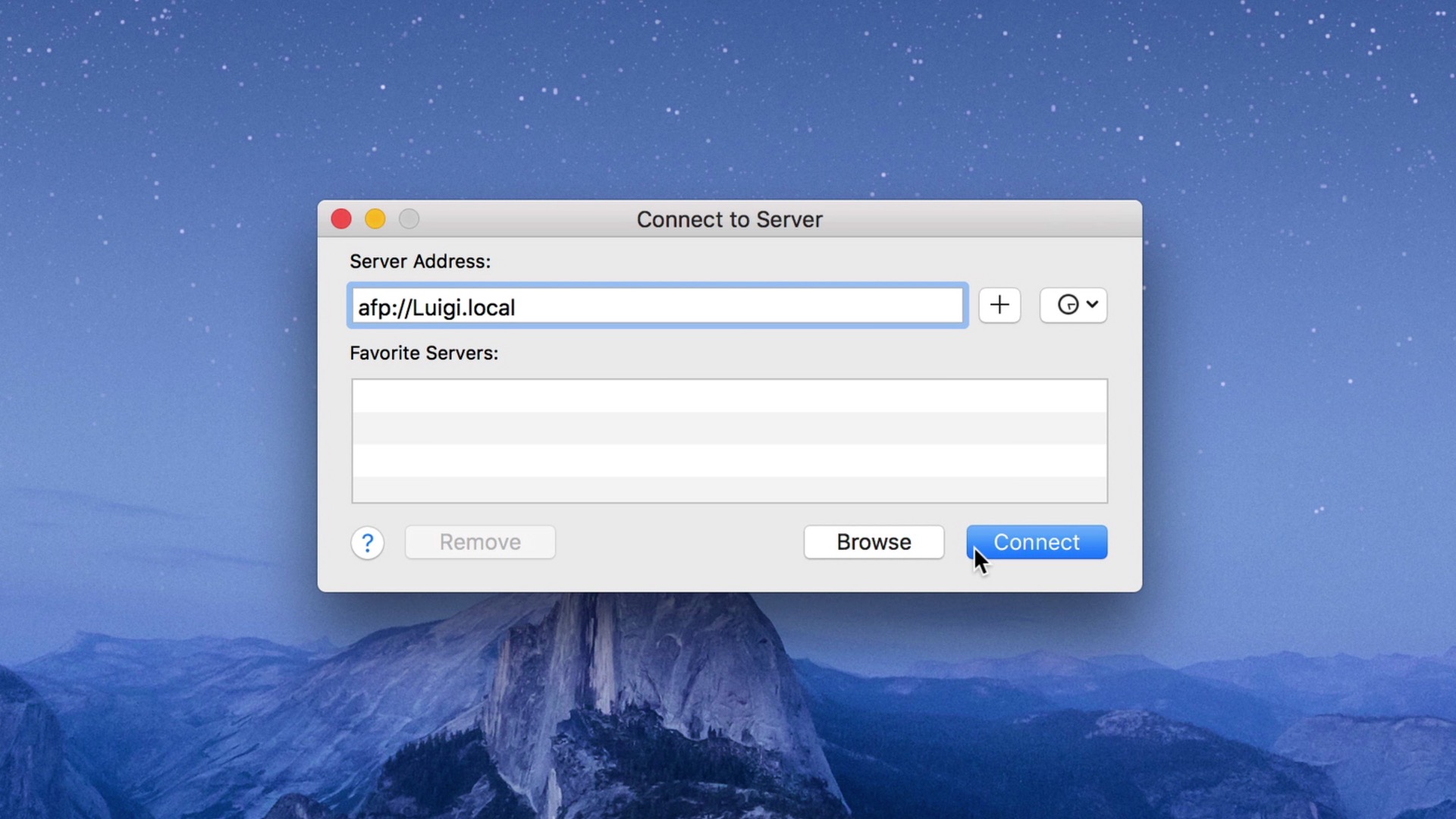Add server address to favorites with plus icon
Viewport: 1456px width, 819px height.
(999, 305)
